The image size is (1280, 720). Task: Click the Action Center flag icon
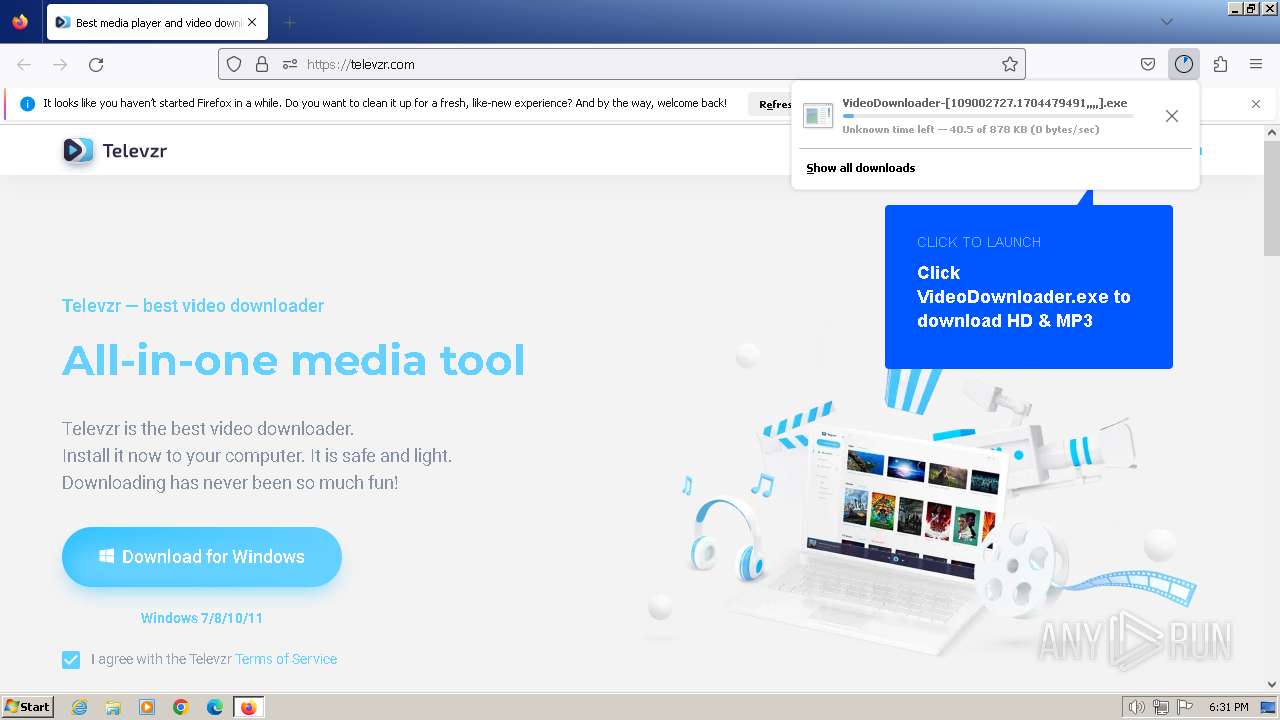point(1184,707)
